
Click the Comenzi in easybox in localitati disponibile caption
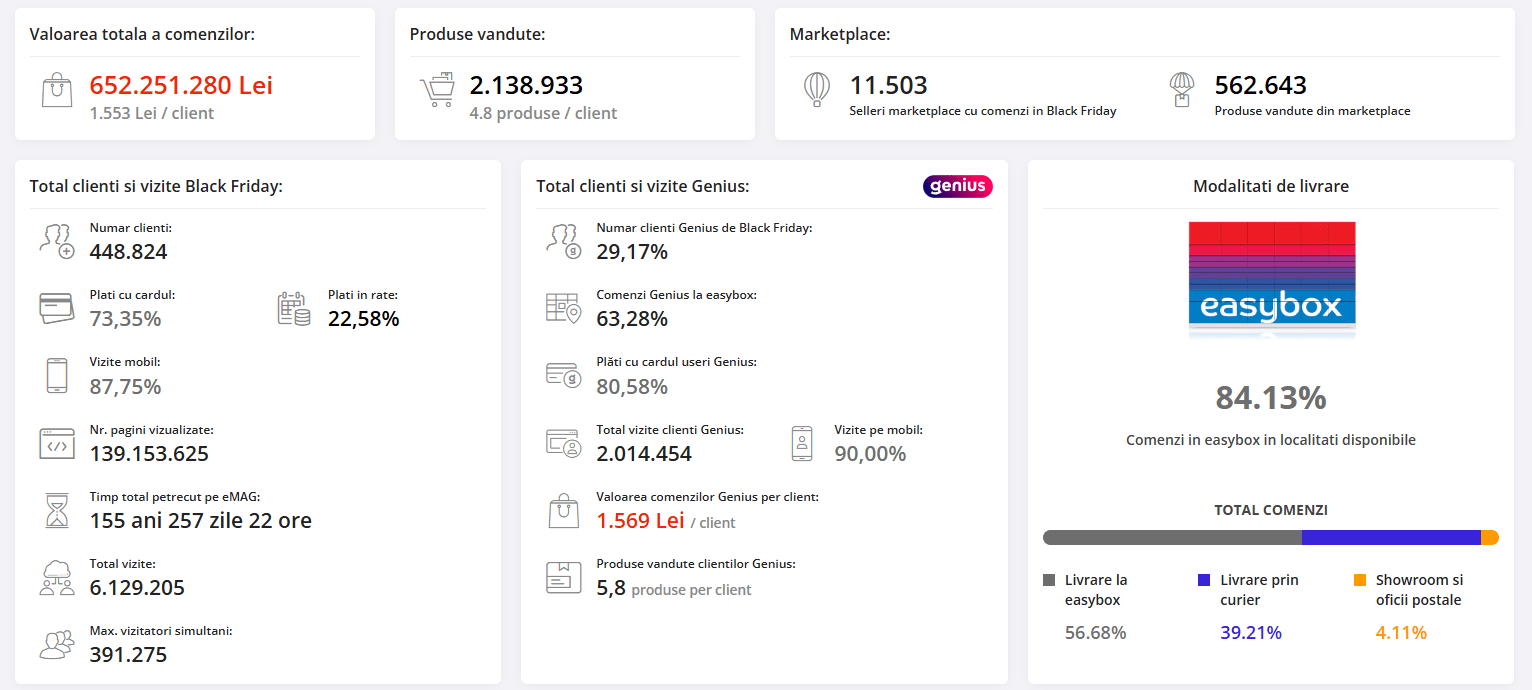1271,440
